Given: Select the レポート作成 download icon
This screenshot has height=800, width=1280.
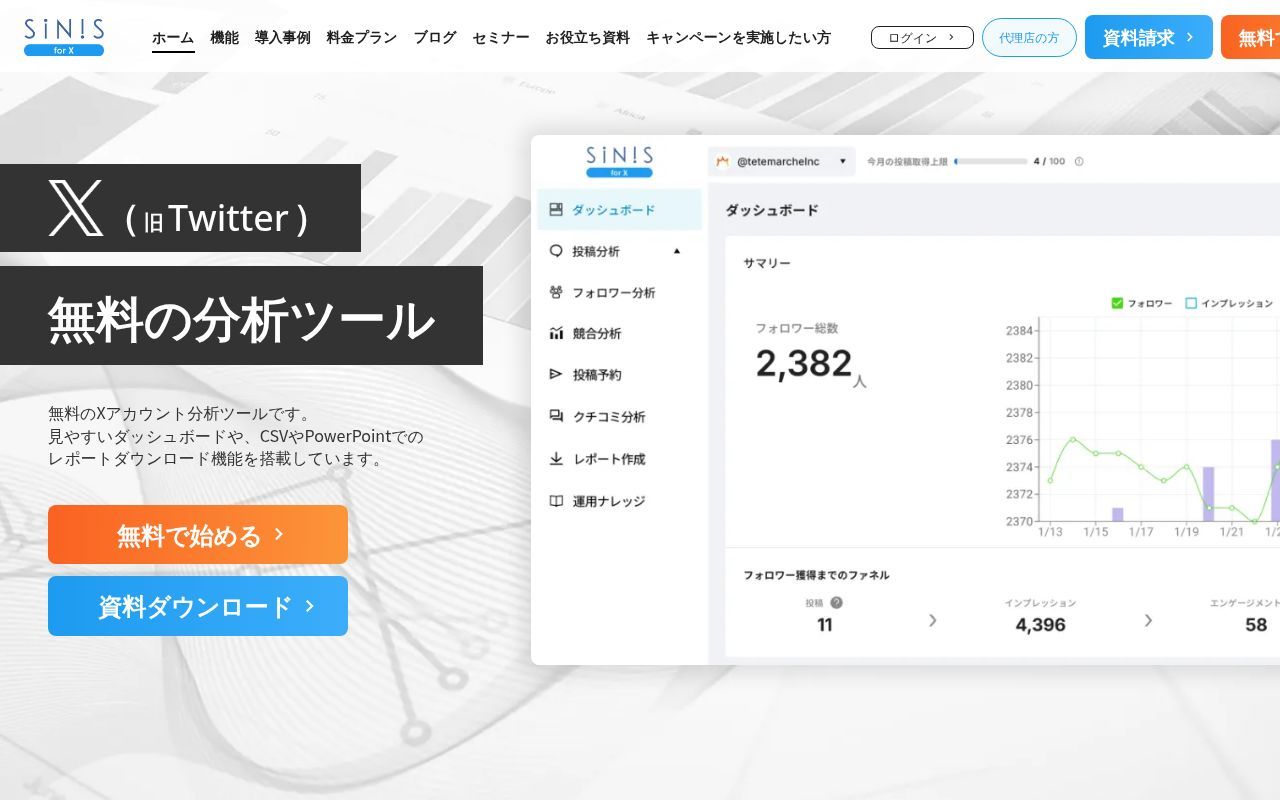Looking at the screenshot, I should click(556, 459).
